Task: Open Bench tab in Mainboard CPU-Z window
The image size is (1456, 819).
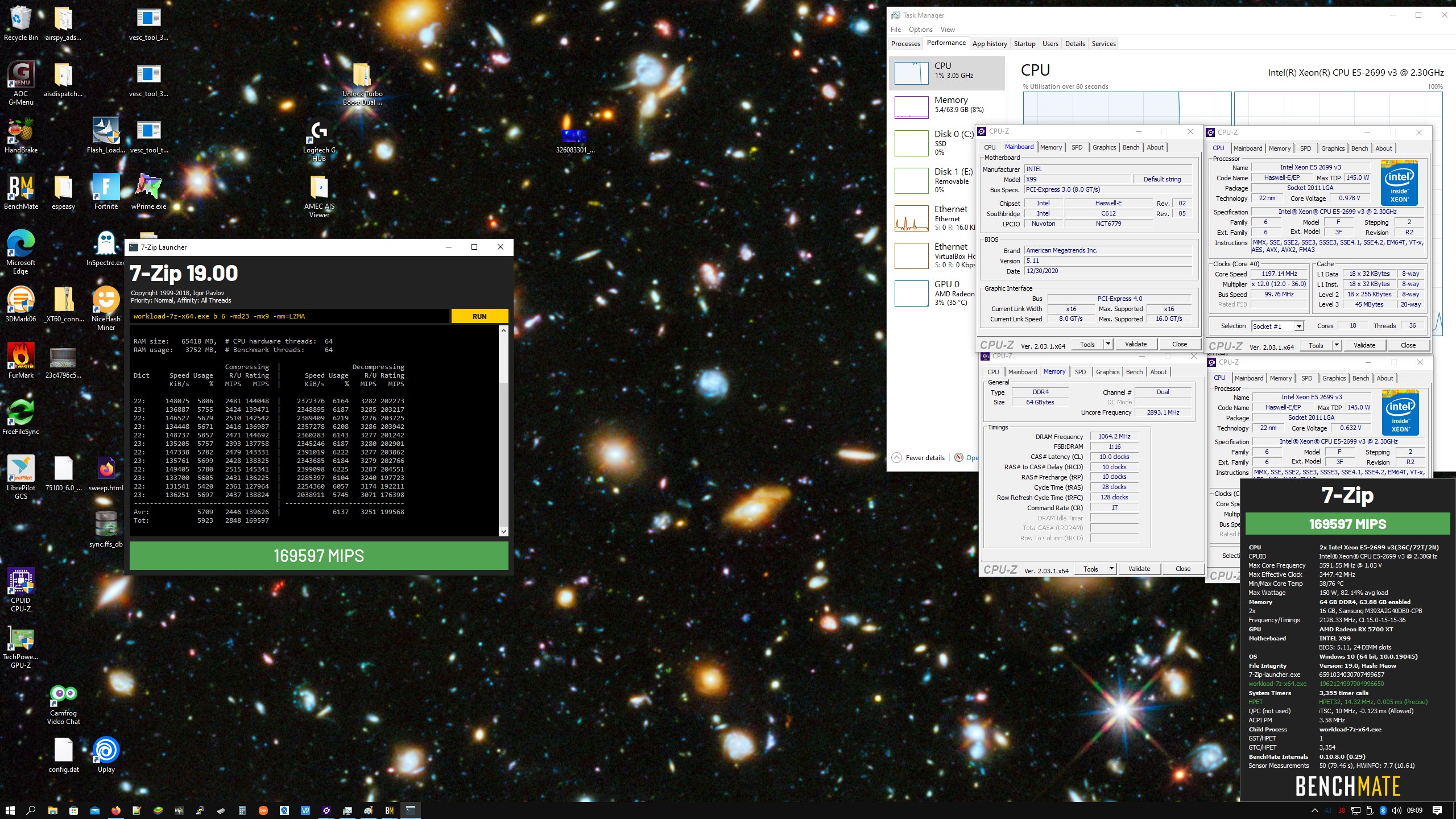Action: pyautogui.click(x=1131, y=147)
